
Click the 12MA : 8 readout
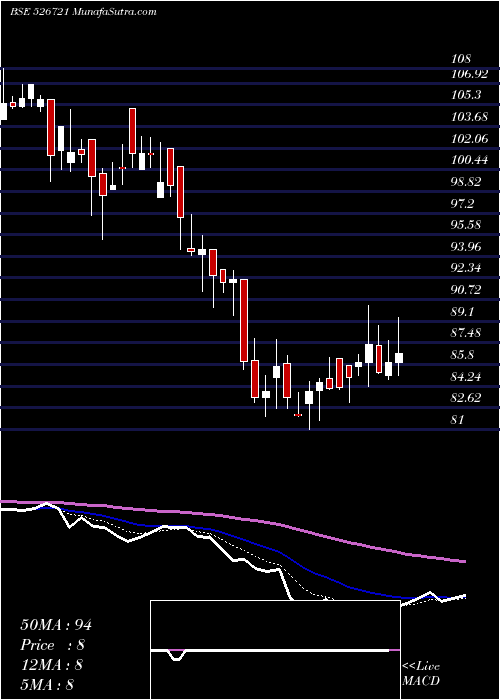tap(52, 664)
